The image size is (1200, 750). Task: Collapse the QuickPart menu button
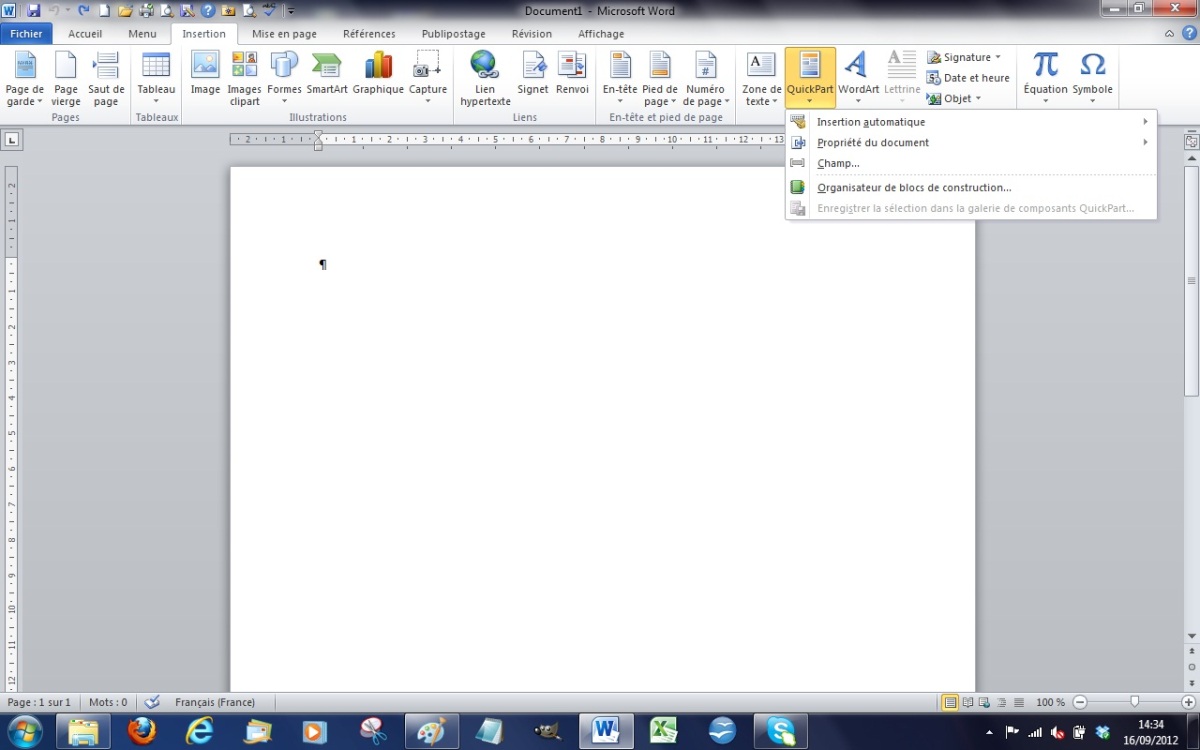(810, 79)
